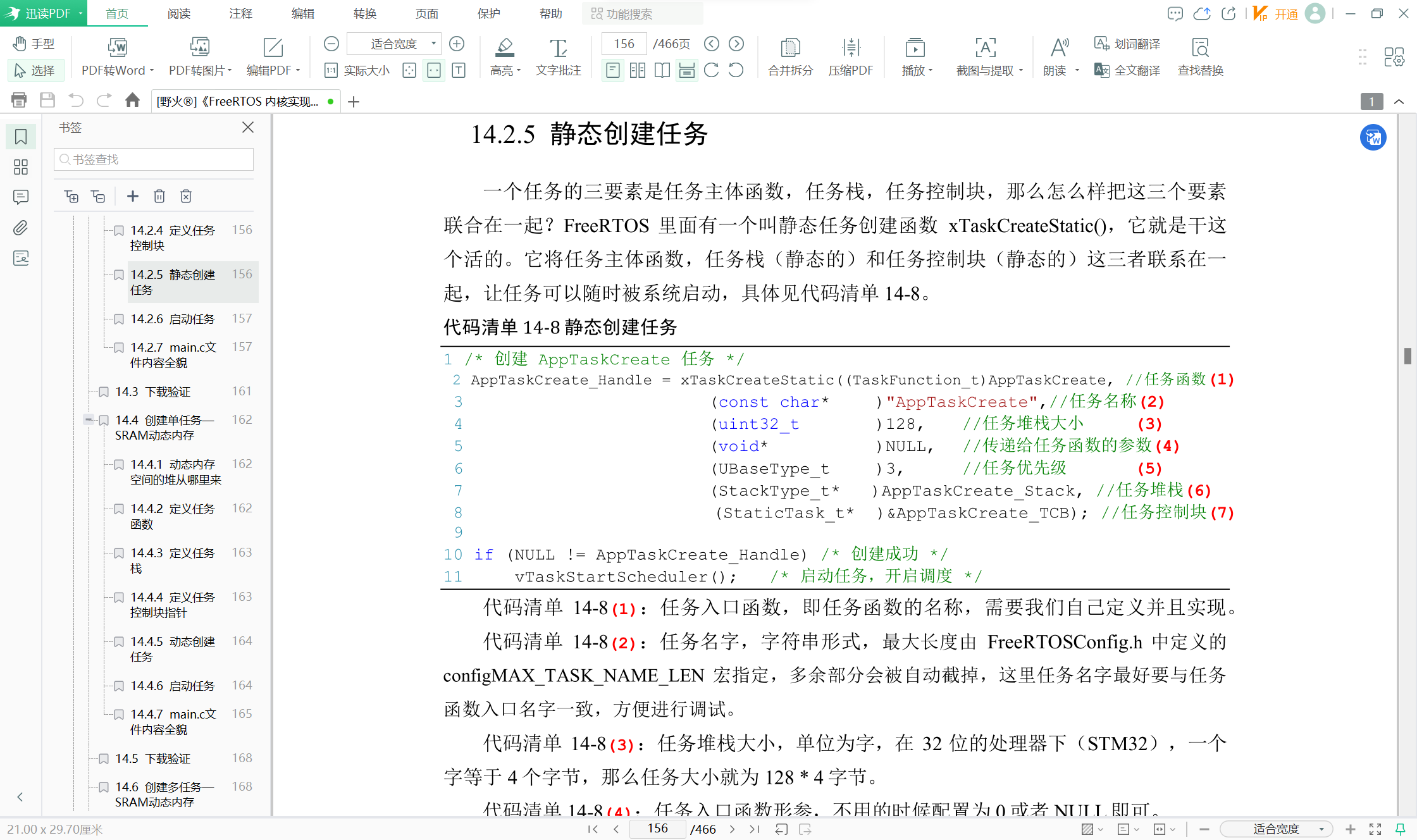Image resolution: width=1417 pixels, height=840 pixels.
Task: Click the vertical scrollbar thumb
Action: tap(1408, 355)
